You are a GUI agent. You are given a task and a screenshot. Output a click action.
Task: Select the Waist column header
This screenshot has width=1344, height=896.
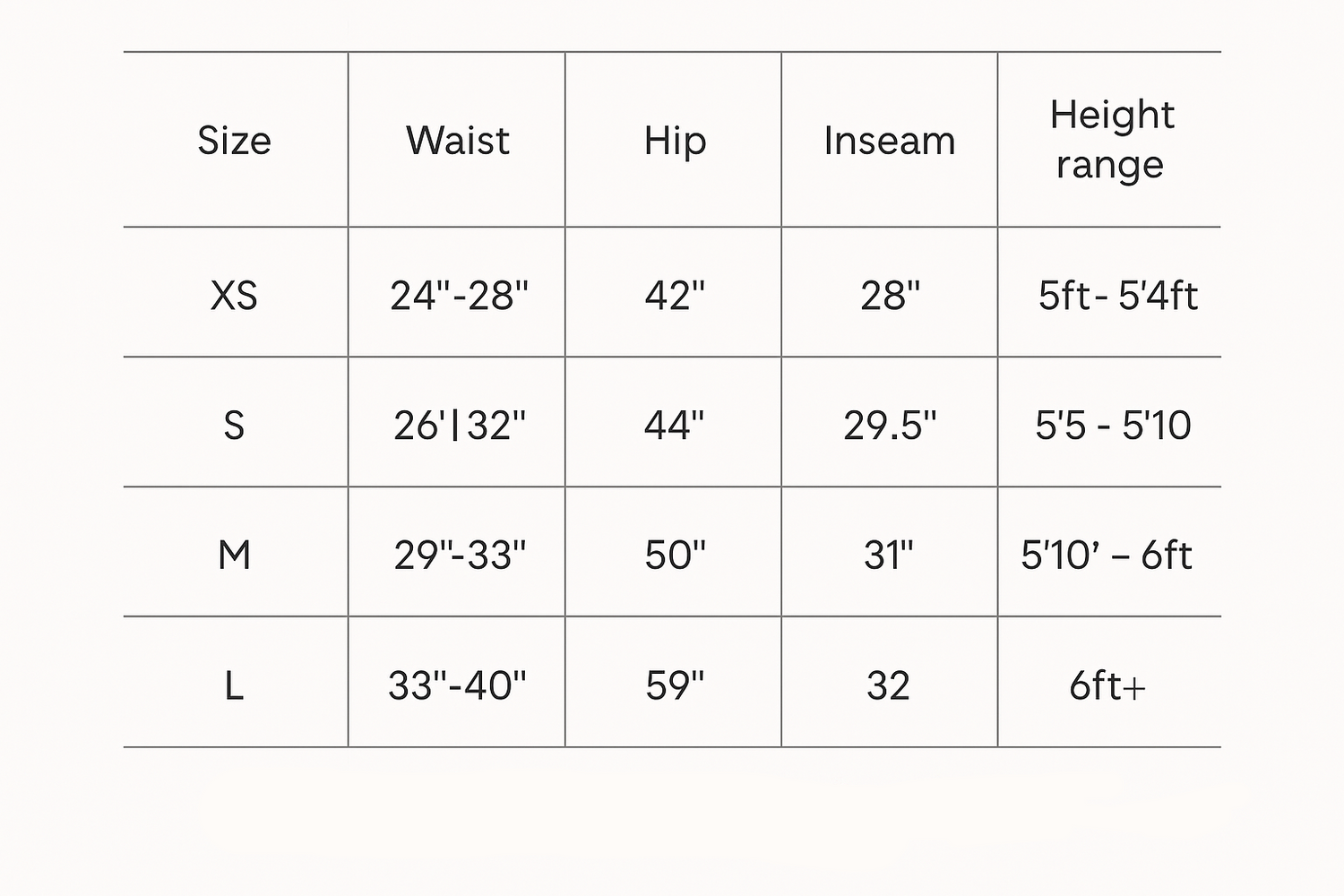458,141
